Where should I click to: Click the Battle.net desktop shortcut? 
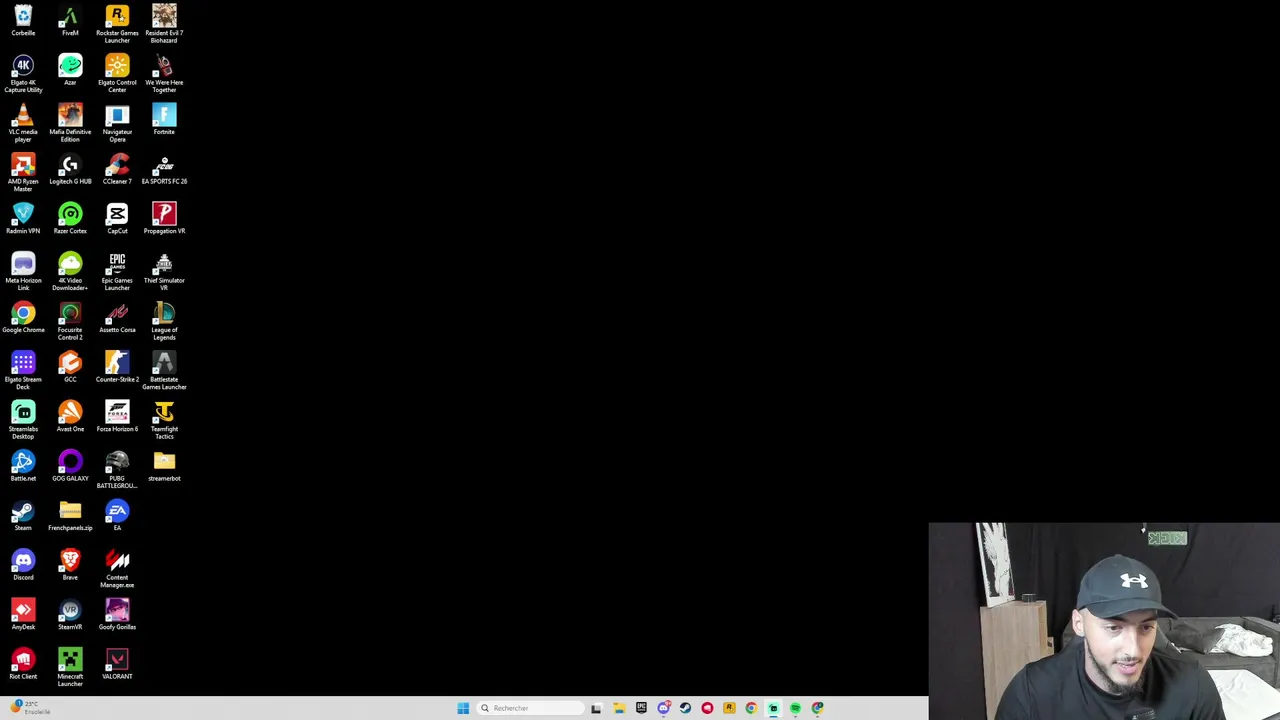pos(23,466)
